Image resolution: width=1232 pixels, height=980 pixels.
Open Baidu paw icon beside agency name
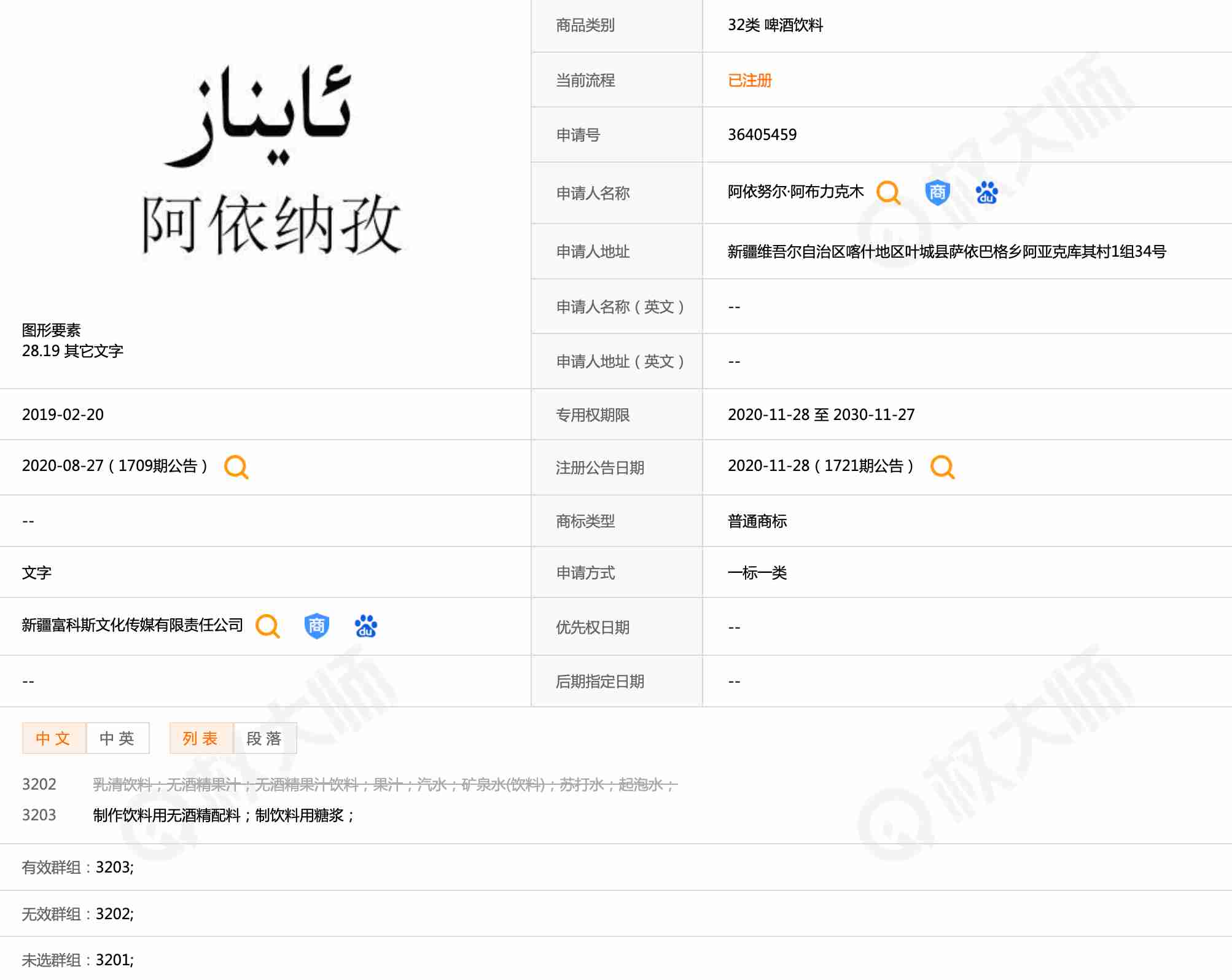coord(365,626)
